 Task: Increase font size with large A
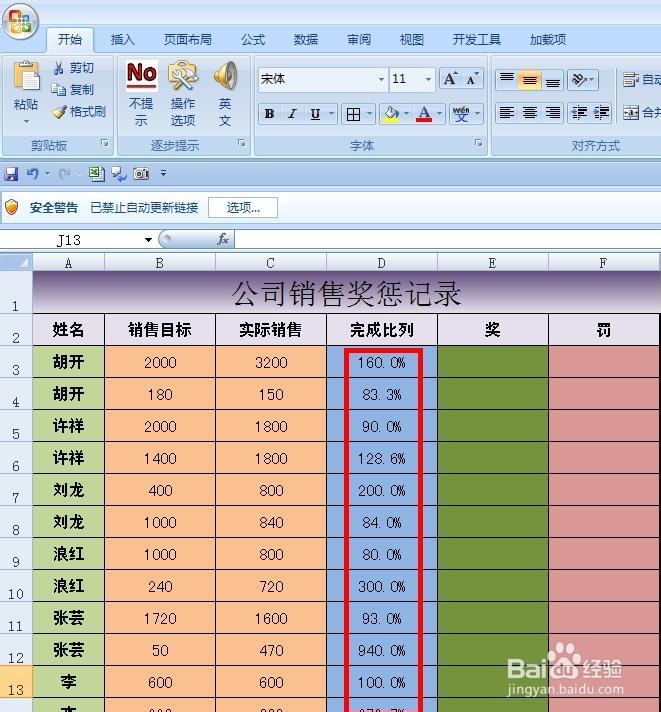click(x=450, y=79)
